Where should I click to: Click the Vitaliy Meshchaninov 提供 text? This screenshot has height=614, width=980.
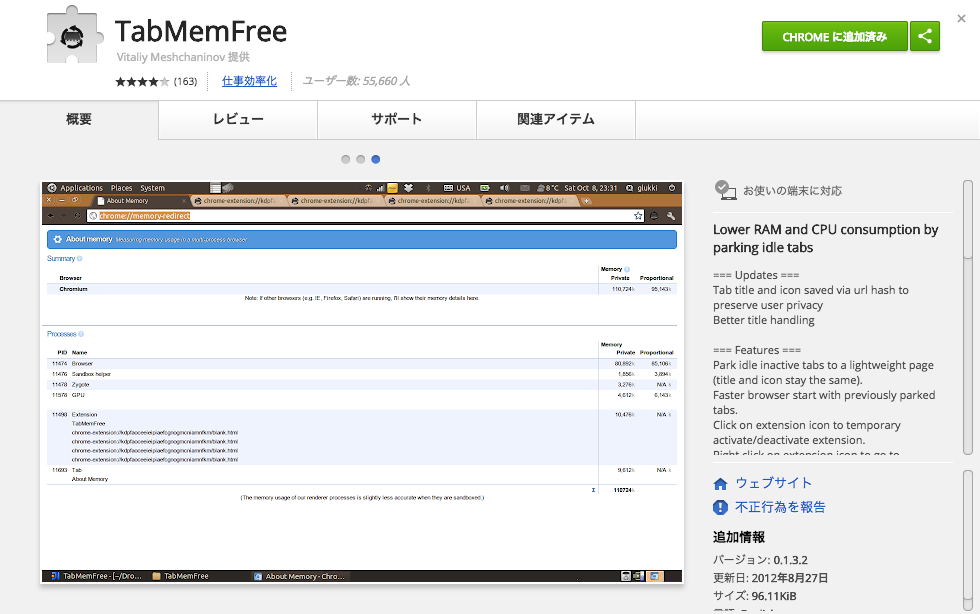pos(183,57)
